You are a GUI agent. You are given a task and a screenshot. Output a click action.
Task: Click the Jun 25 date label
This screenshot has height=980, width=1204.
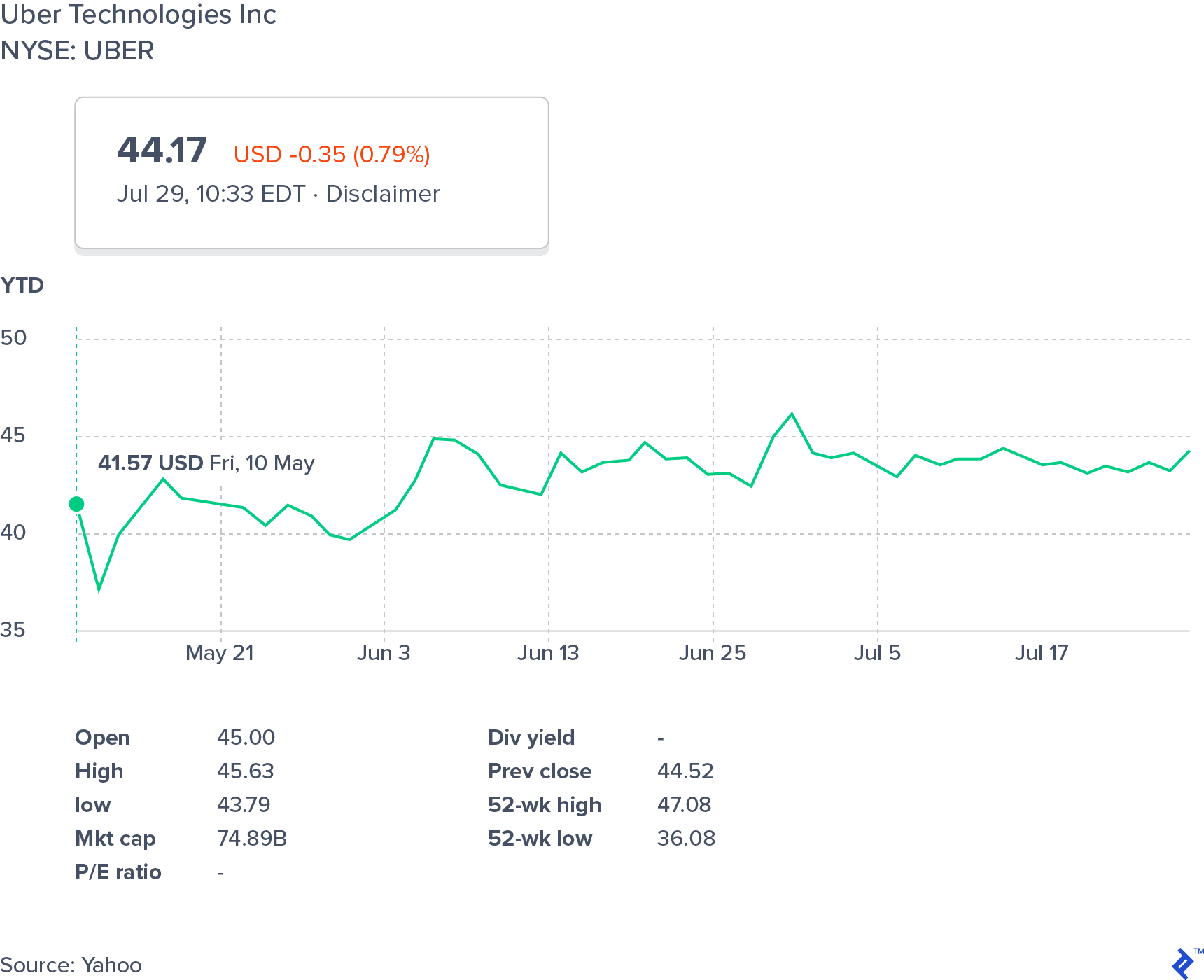tap(713, 653)
